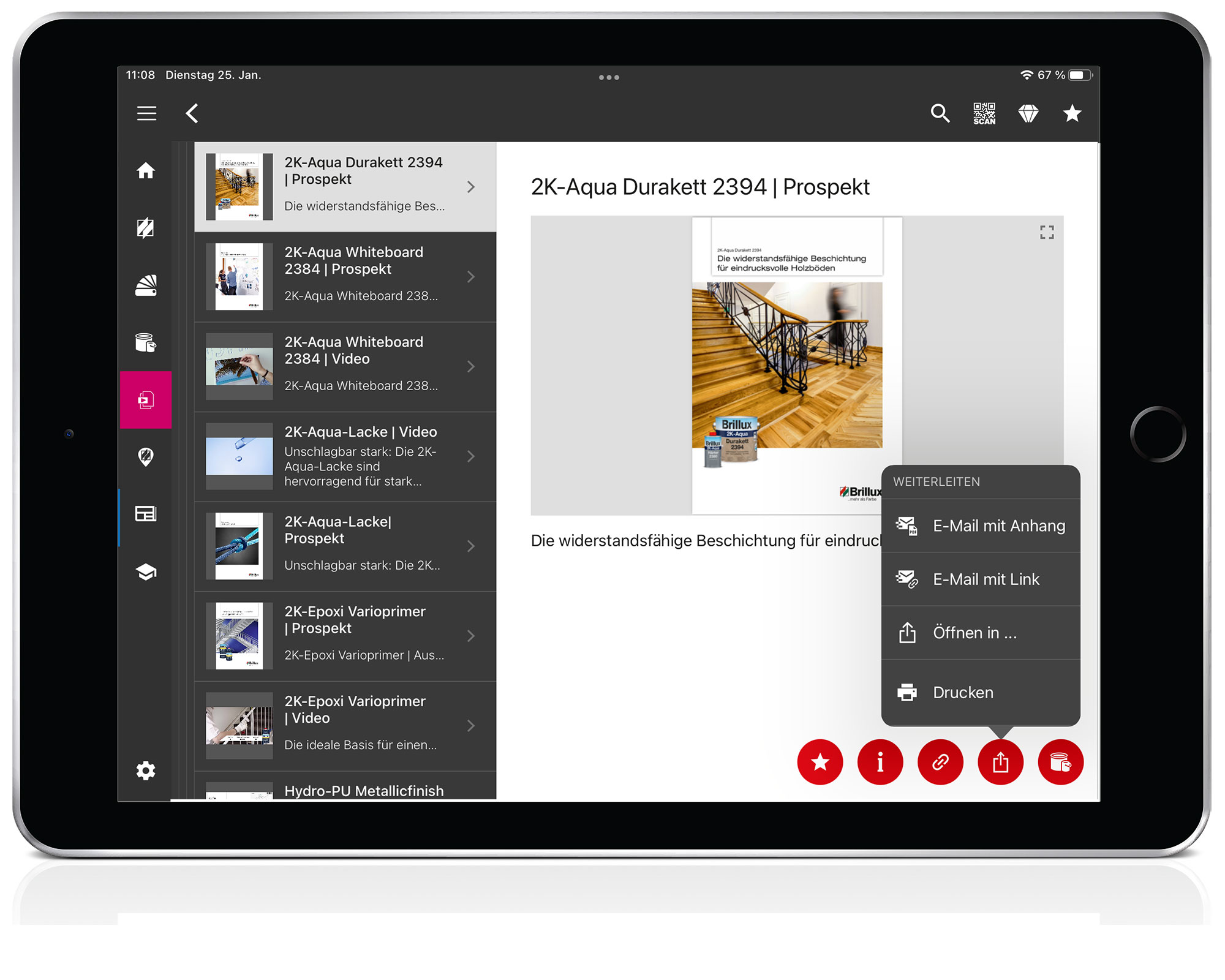The height and width of the screenshot is (980, 1225).
Task: Open chevron for 2K-Aqua Whiteboard 2384 Video
Action: [471, 366]
